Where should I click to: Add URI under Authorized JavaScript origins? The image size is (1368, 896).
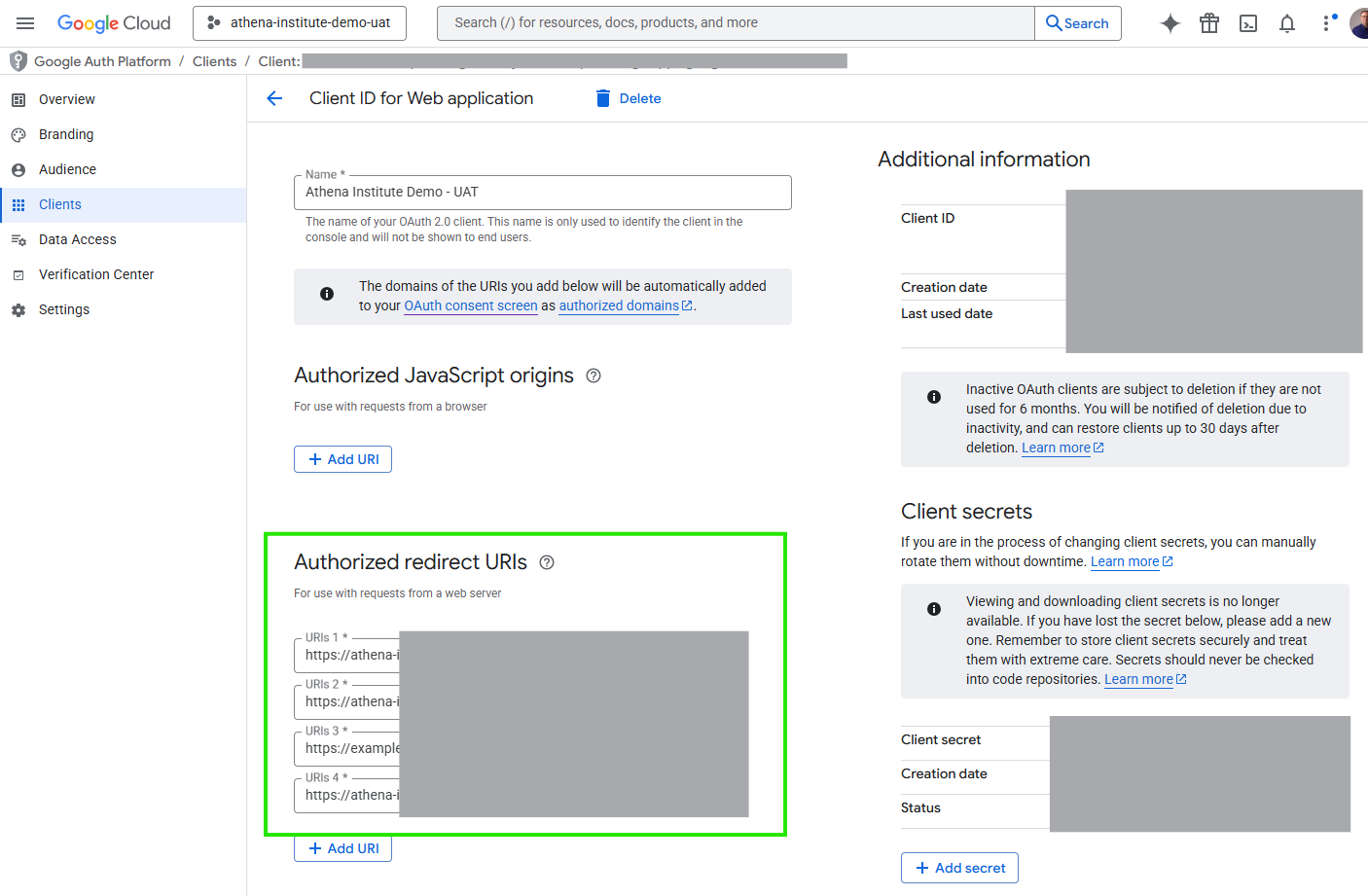point(342,459)
